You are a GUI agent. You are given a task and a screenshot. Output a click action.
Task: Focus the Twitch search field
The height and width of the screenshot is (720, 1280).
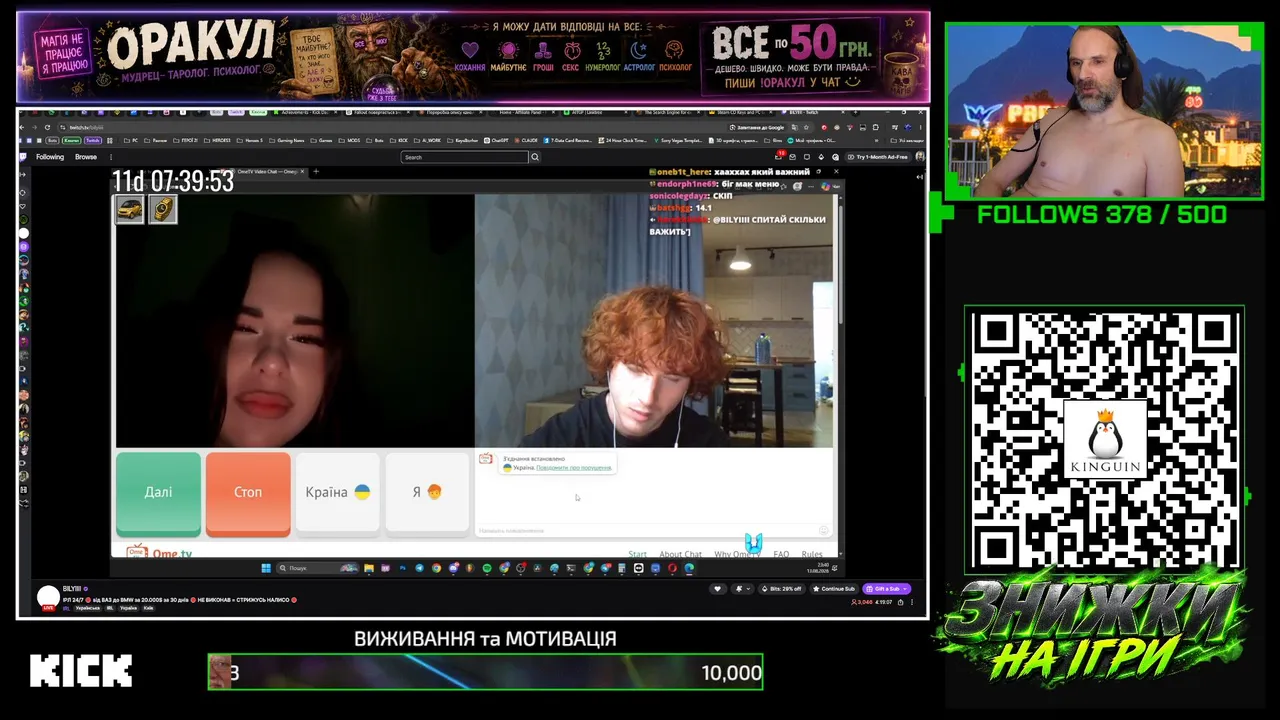(x=464, y=157)
